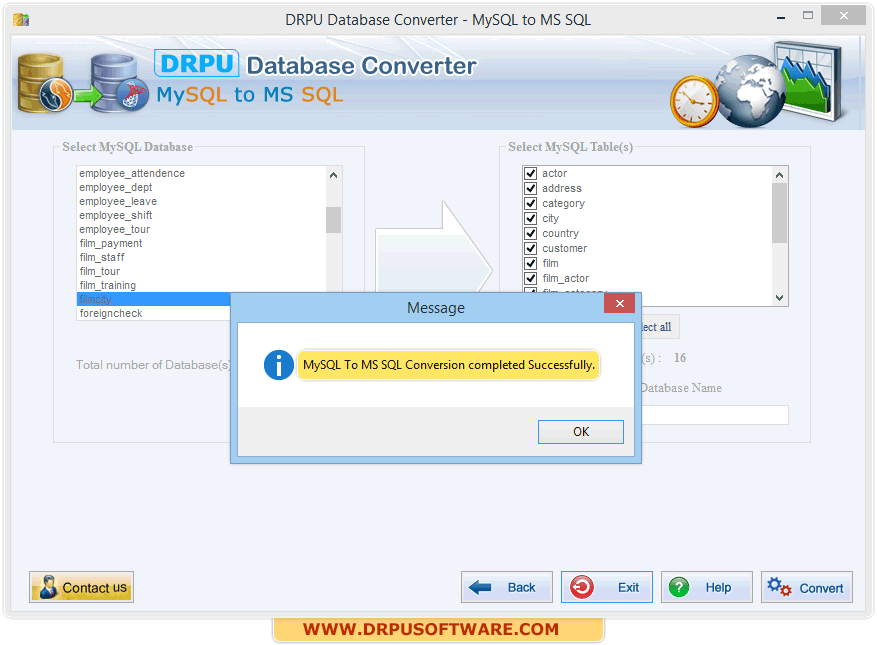Toggle the category table checkbox
877x645 pixels.
(x=531, y=203)
